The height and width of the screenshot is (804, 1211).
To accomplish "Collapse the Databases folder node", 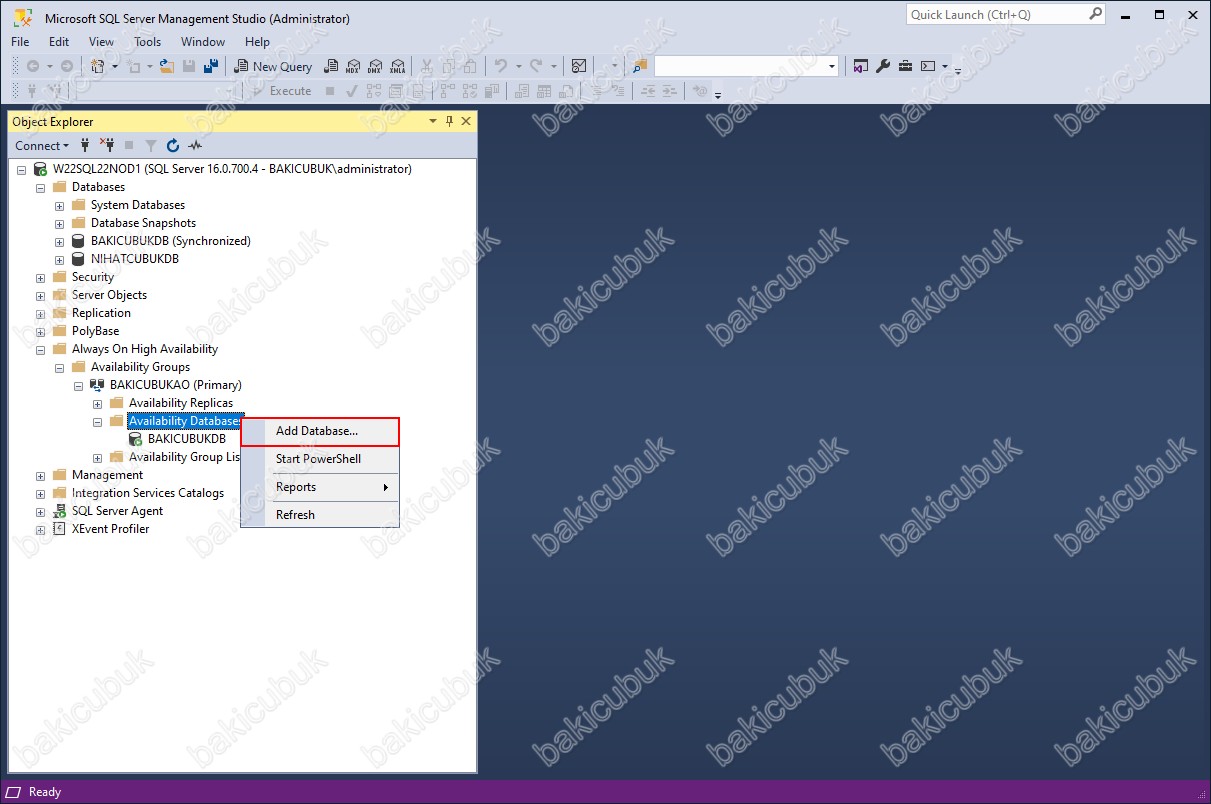I will coord(41,188).
